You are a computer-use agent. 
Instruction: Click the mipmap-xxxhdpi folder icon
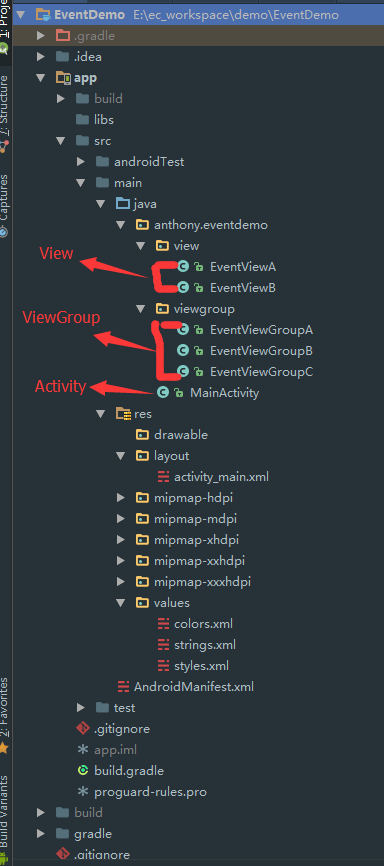point(143,582)
